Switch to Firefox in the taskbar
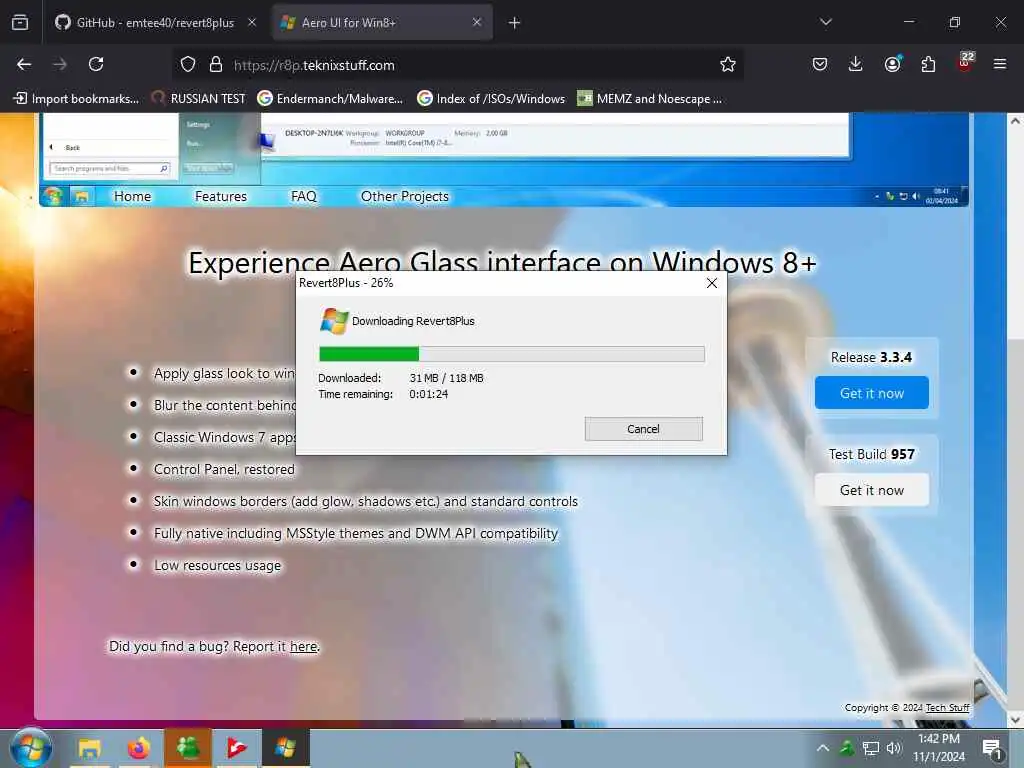1024x768 pixels. click(138, 748)
